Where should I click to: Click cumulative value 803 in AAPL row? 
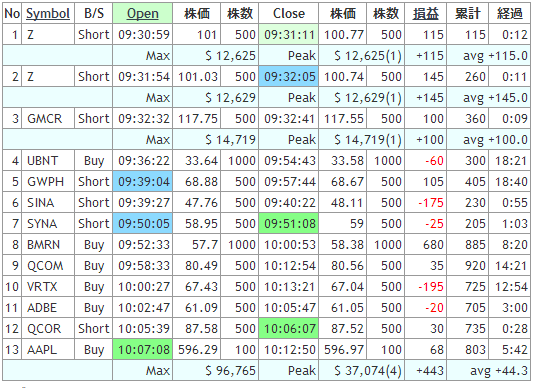pos(468,350)
